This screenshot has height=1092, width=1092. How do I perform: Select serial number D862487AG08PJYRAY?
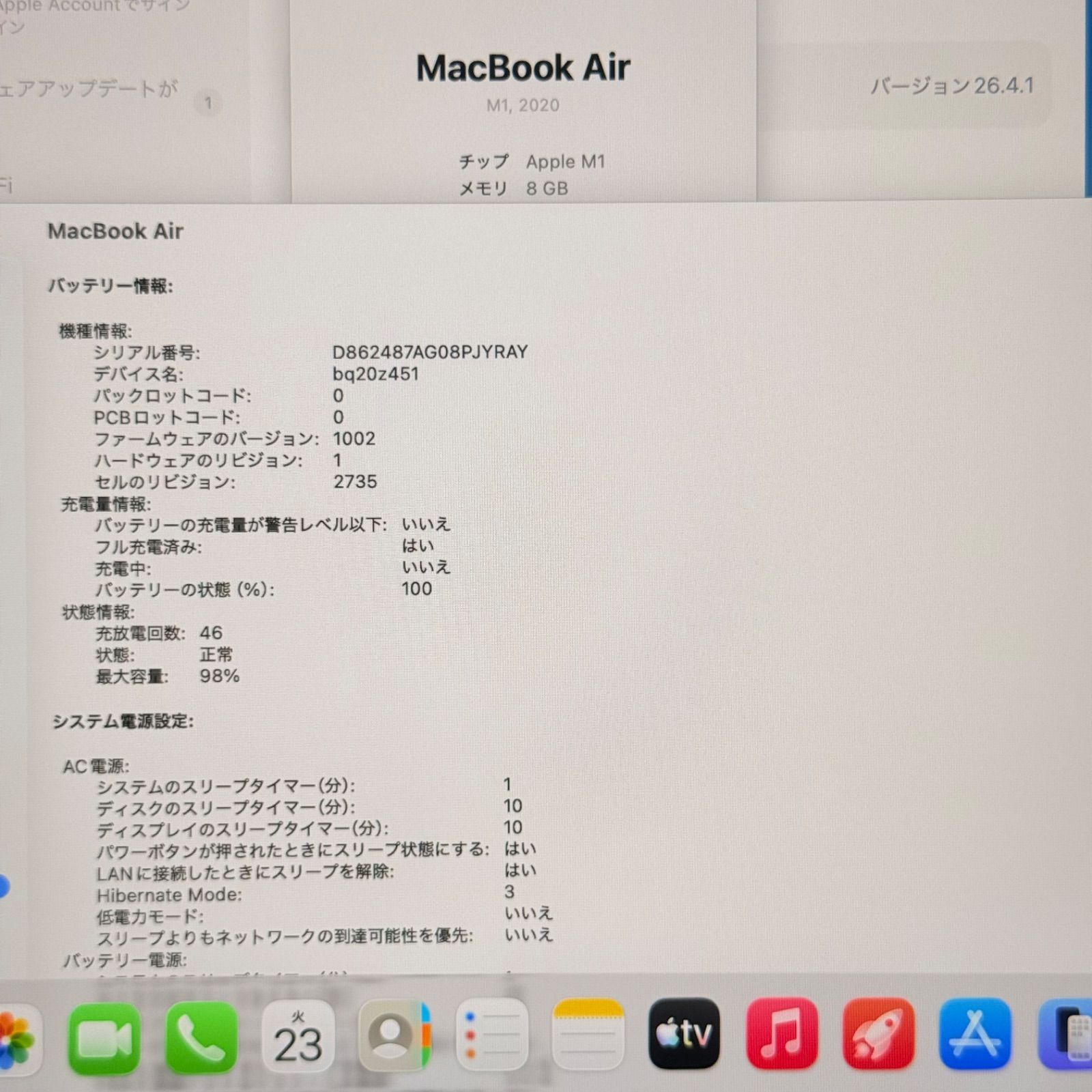click(x=430, y=352)
